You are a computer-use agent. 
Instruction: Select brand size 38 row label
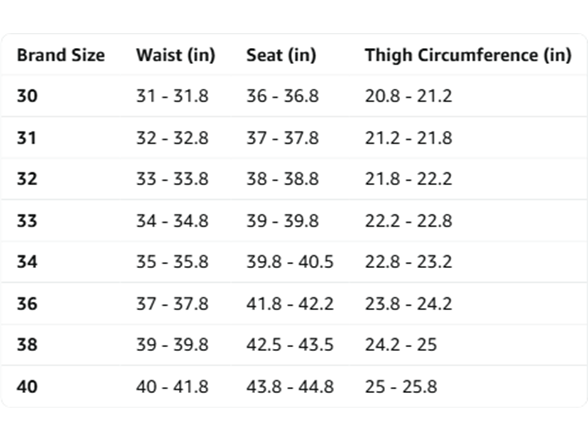click(27, 345)
